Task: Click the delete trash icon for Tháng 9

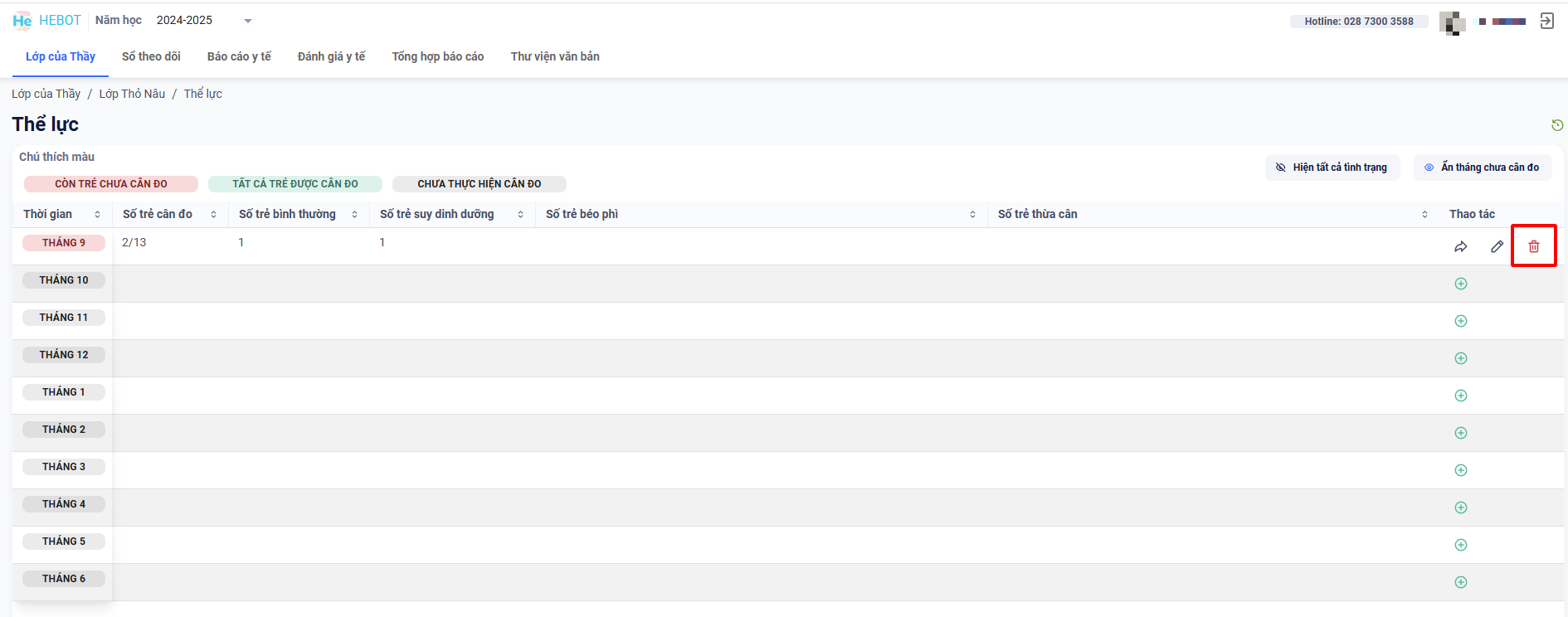Action: pos(1533,246)
